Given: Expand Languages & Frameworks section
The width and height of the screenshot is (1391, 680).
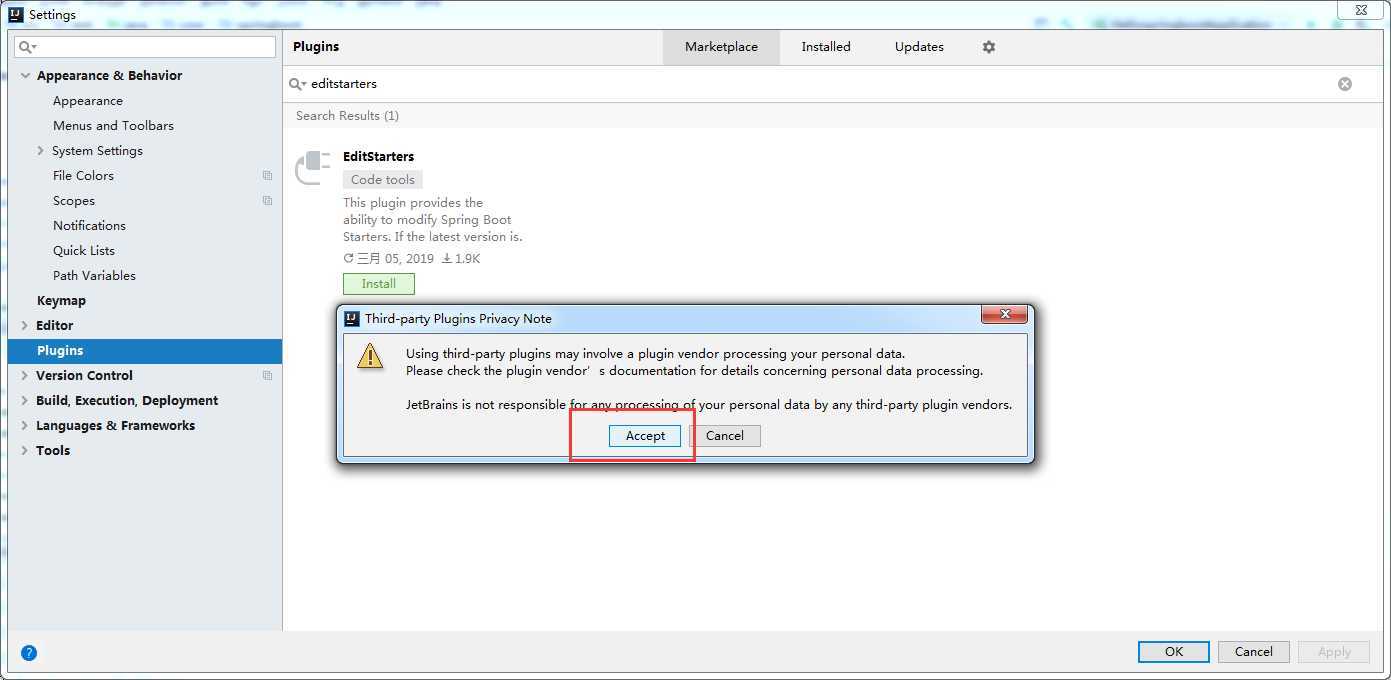Looking at the screenshot, I should tap(25, 426).
